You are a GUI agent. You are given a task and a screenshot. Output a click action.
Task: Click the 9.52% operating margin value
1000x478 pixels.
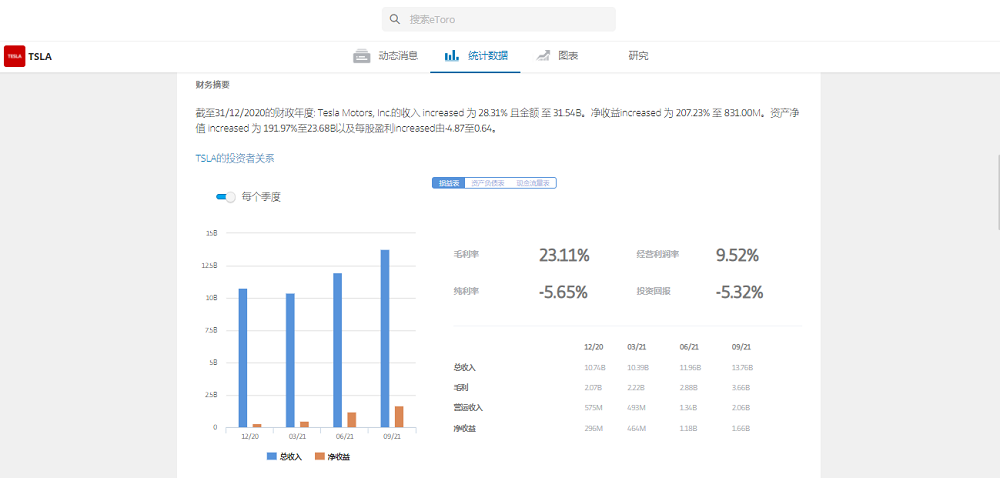737,256
